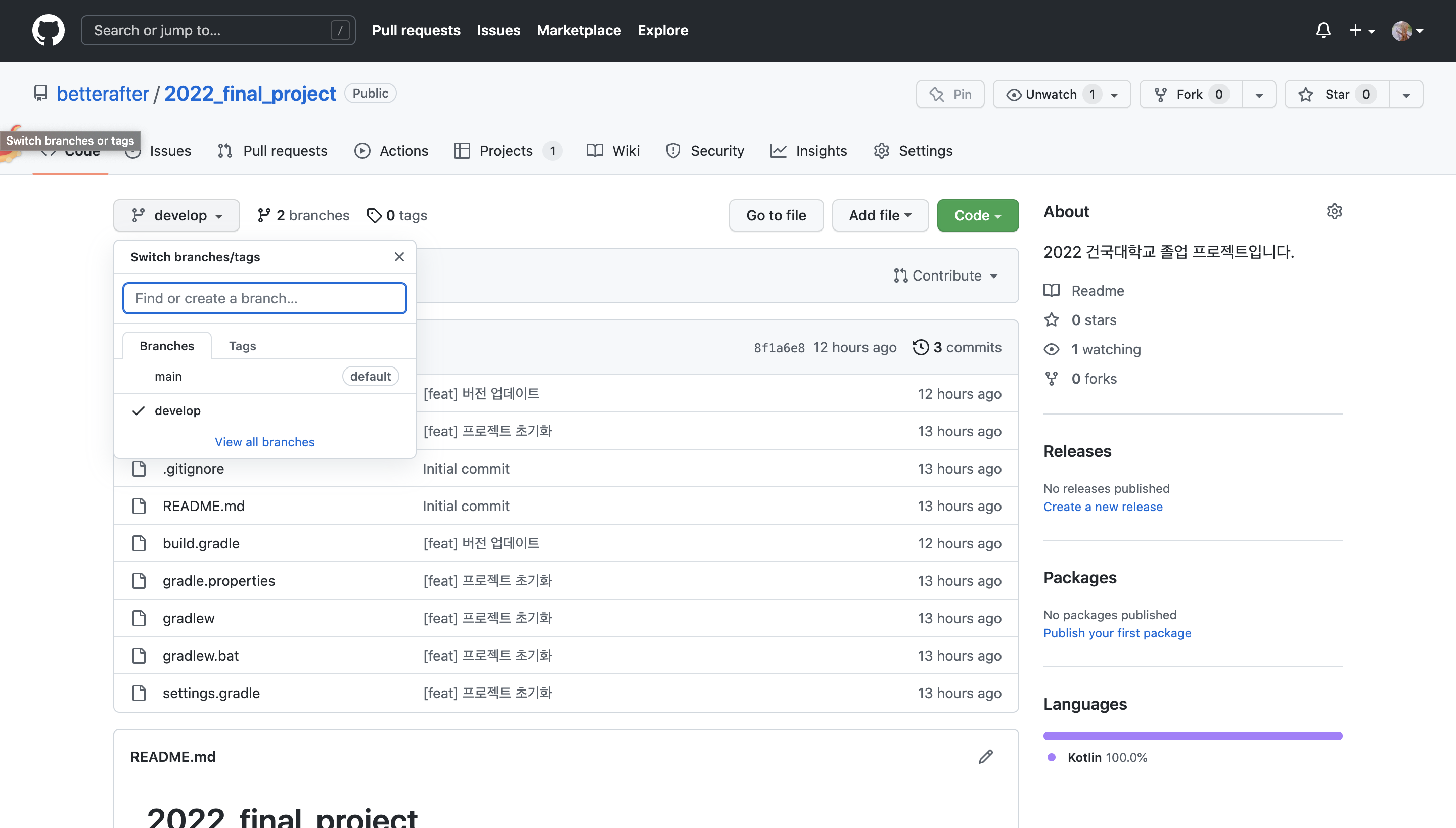Click the settings.gradle file icon

click(x=139, y=693)
